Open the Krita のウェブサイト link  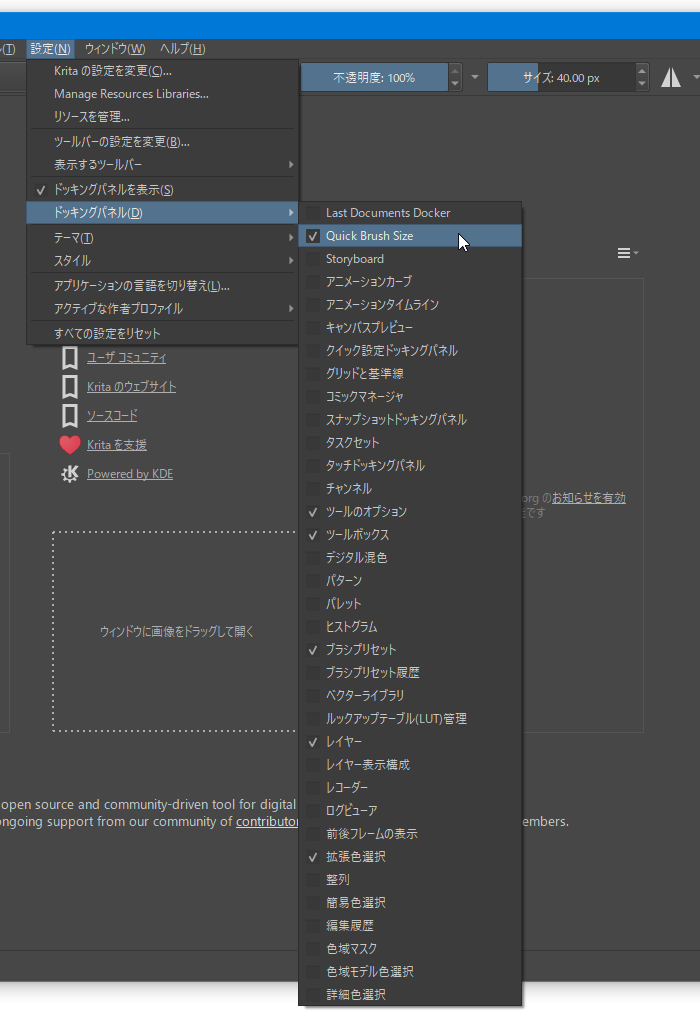[x=132, y=387]
